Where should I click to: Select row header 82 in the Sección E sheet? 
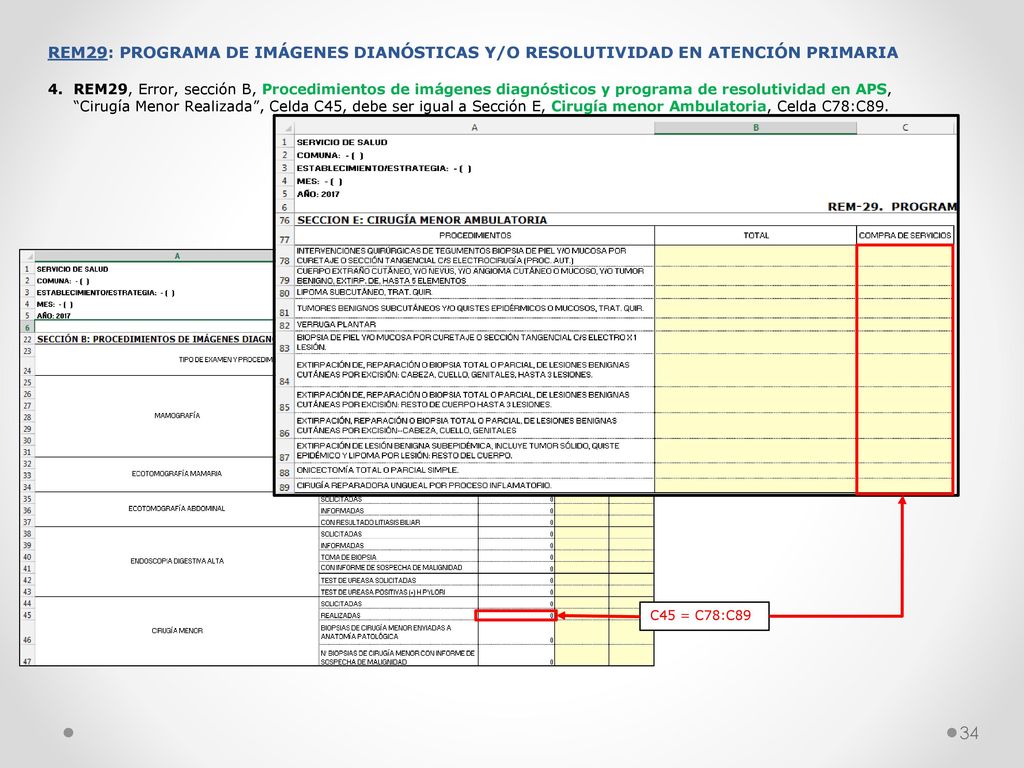pos(285,325)
